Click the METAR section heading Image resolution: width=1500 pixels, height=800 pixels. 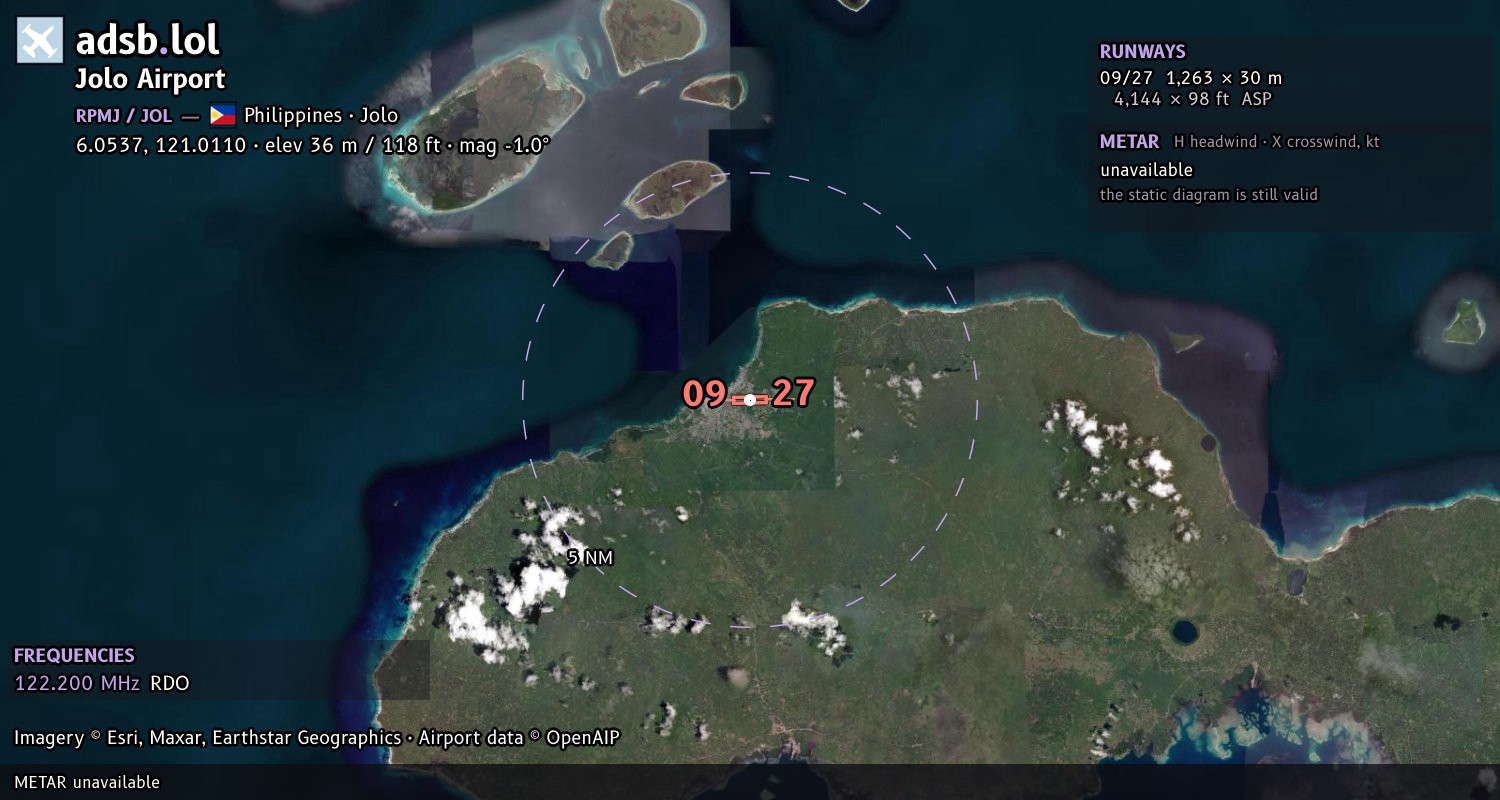point(1129,142)
